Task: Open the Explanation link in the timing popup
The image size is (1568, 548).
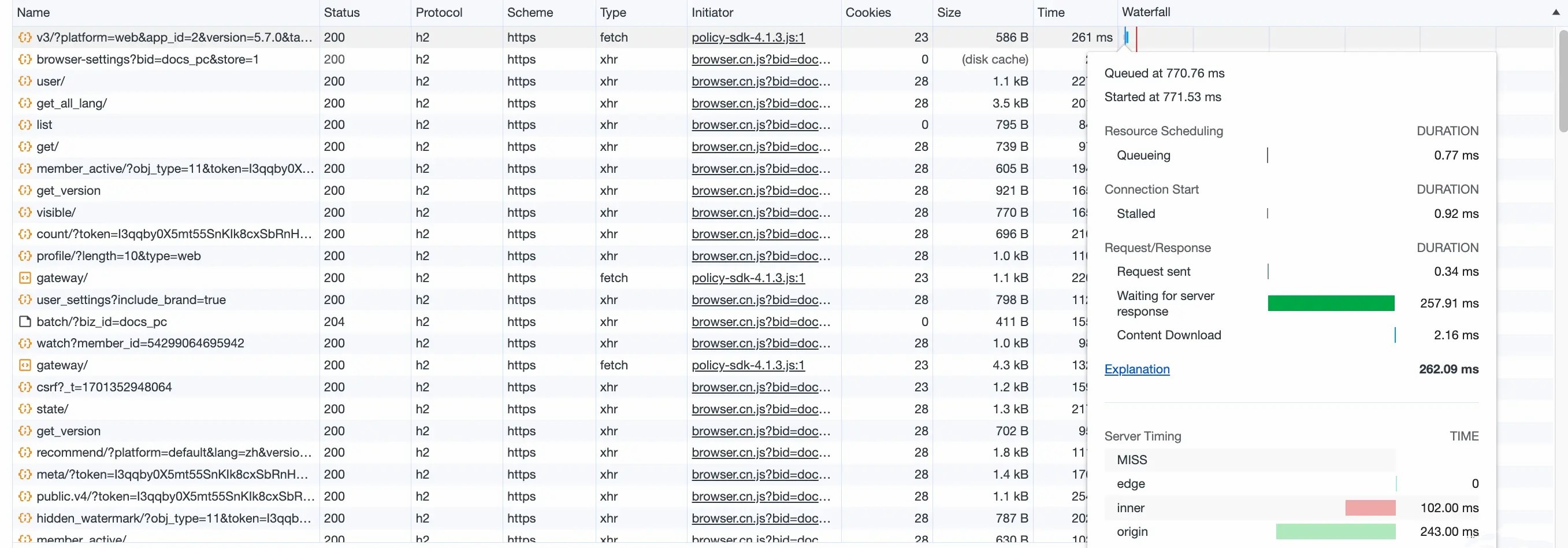Action: click(1136, 369)
